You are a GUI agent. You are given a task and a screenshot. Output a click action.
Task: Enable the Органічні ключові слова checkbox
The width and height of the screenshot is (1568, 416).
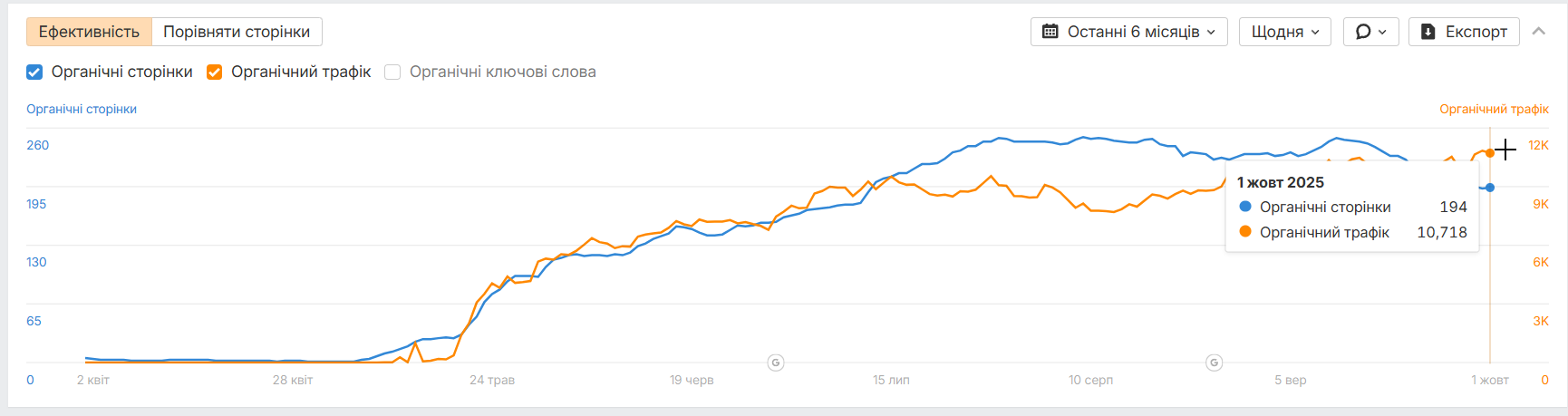pos(392,73)
